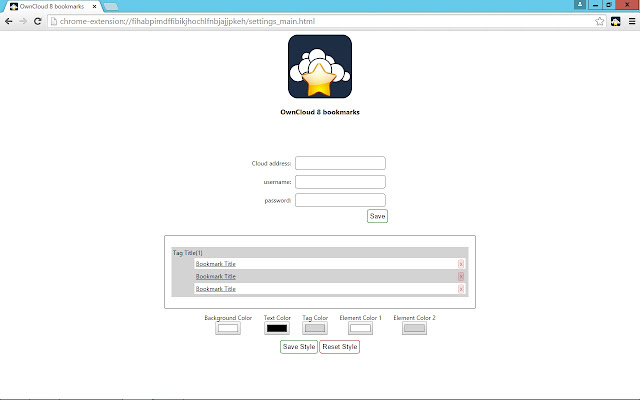Select the OwnCloud 8 bookmarks tab
Viewport: 640px width, 400px height.
tap(52, 7)
